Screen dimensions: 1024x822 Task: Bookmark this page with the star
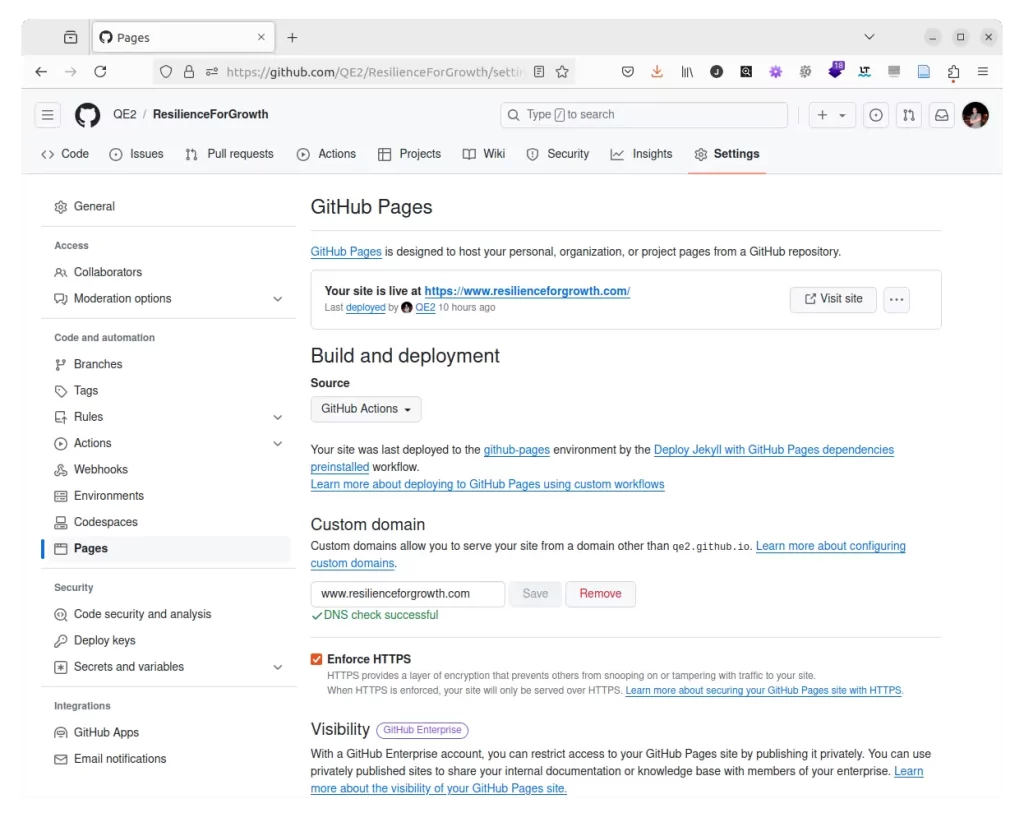[560, 71]
